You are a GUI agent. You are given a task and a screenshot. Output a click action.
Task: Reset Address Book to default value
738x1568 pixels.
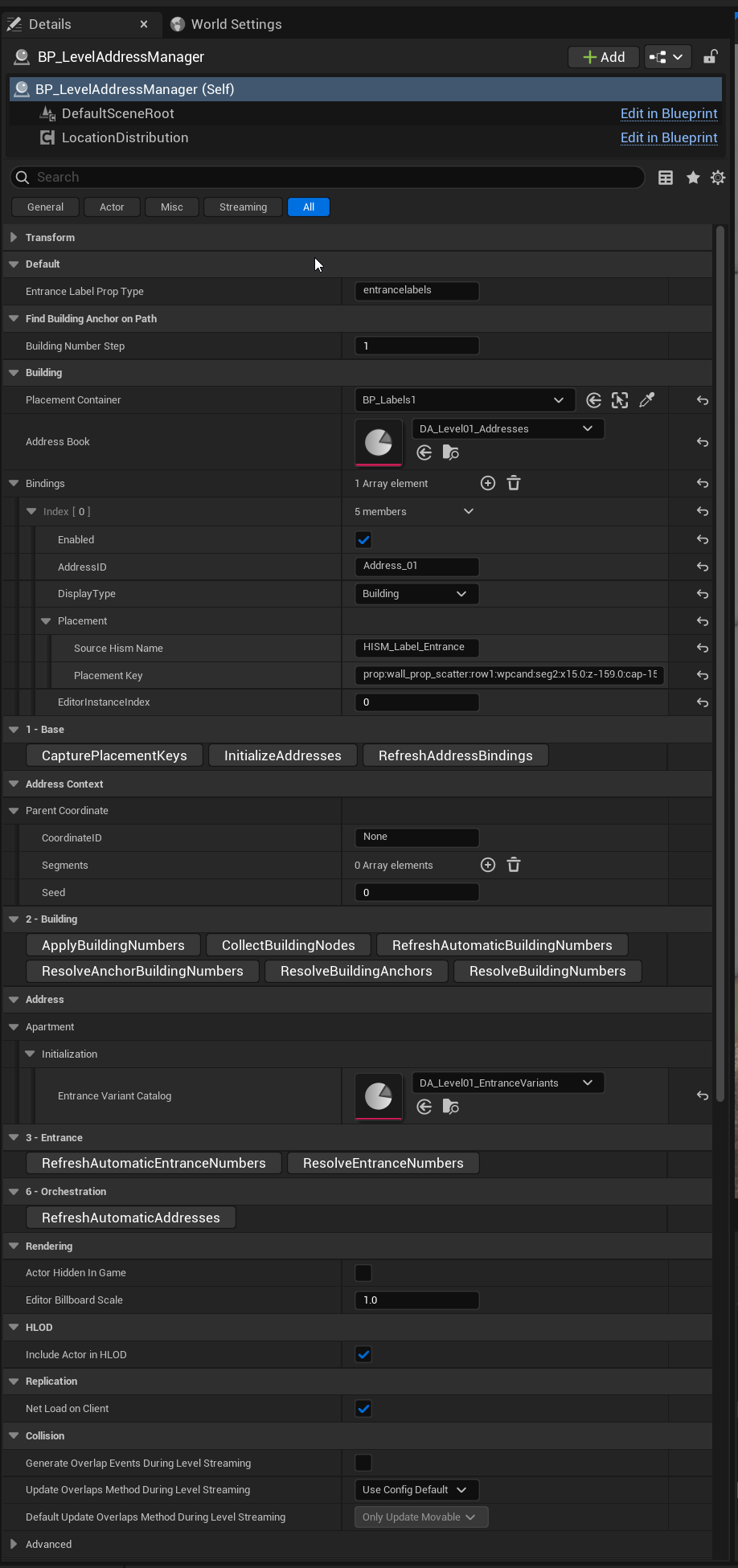(x=703, y=442)
